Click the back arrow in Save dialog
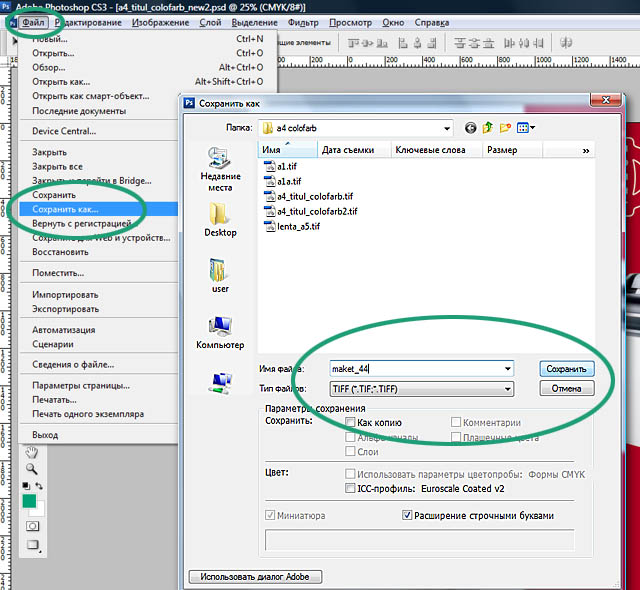640x590 pixels. point(470,128)
